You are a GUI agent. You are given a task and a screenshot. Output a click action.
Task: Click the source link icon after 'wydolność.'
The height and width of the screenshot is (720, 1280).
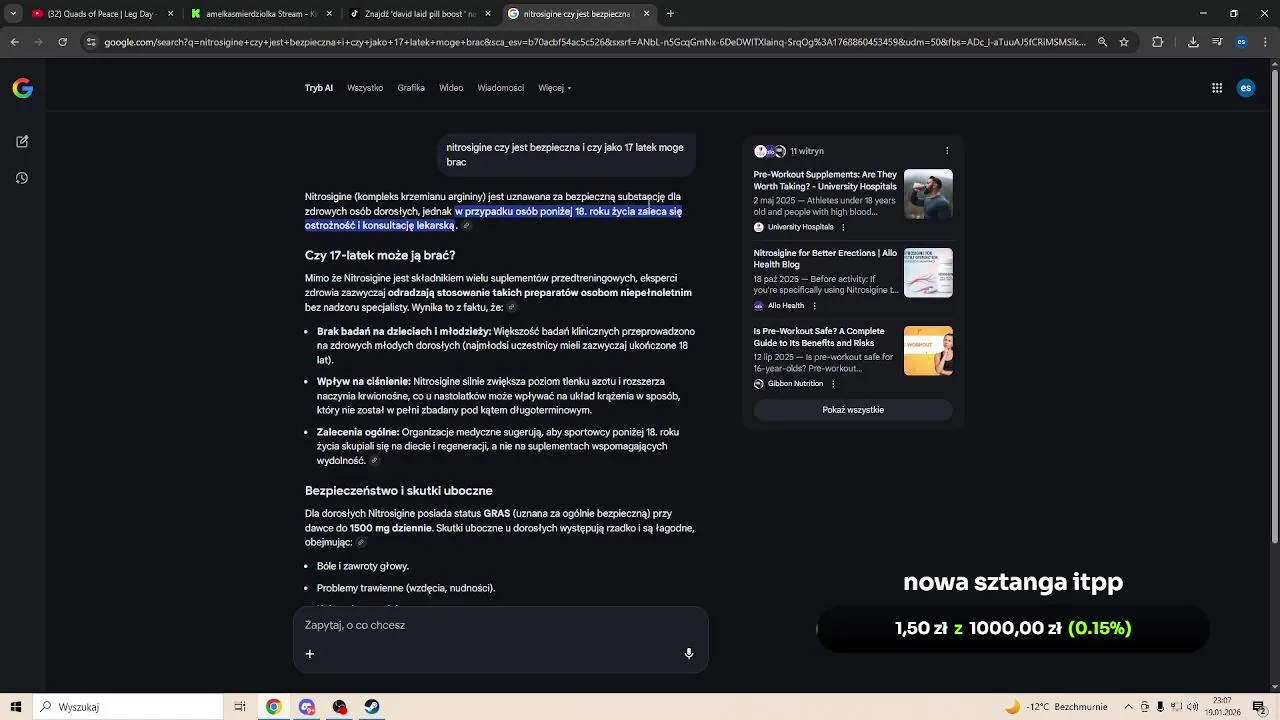pos(374,461)
